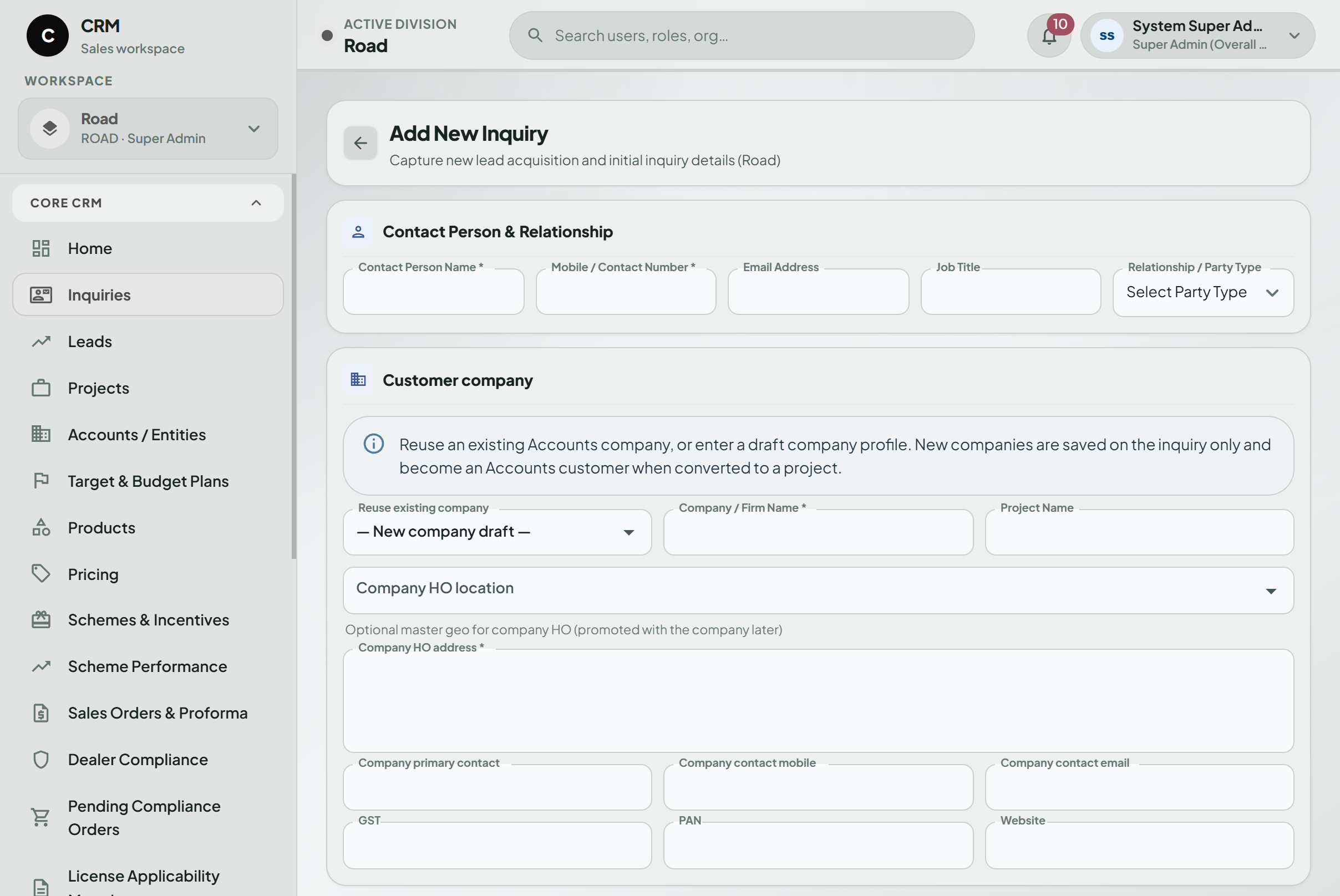Click the Company / Firm Name field

[x=818, y=532]
